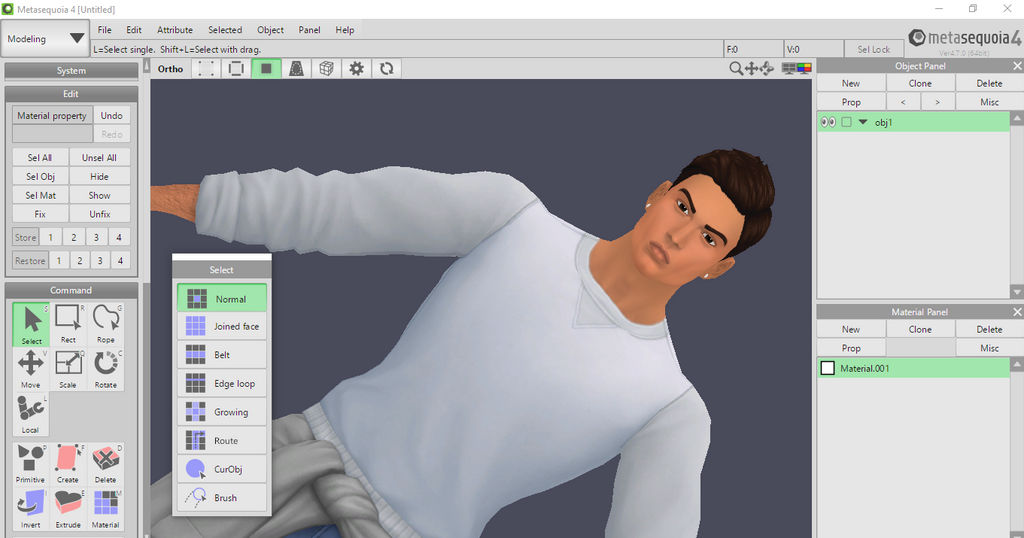Select the Scale command tool

click(68, 369)
